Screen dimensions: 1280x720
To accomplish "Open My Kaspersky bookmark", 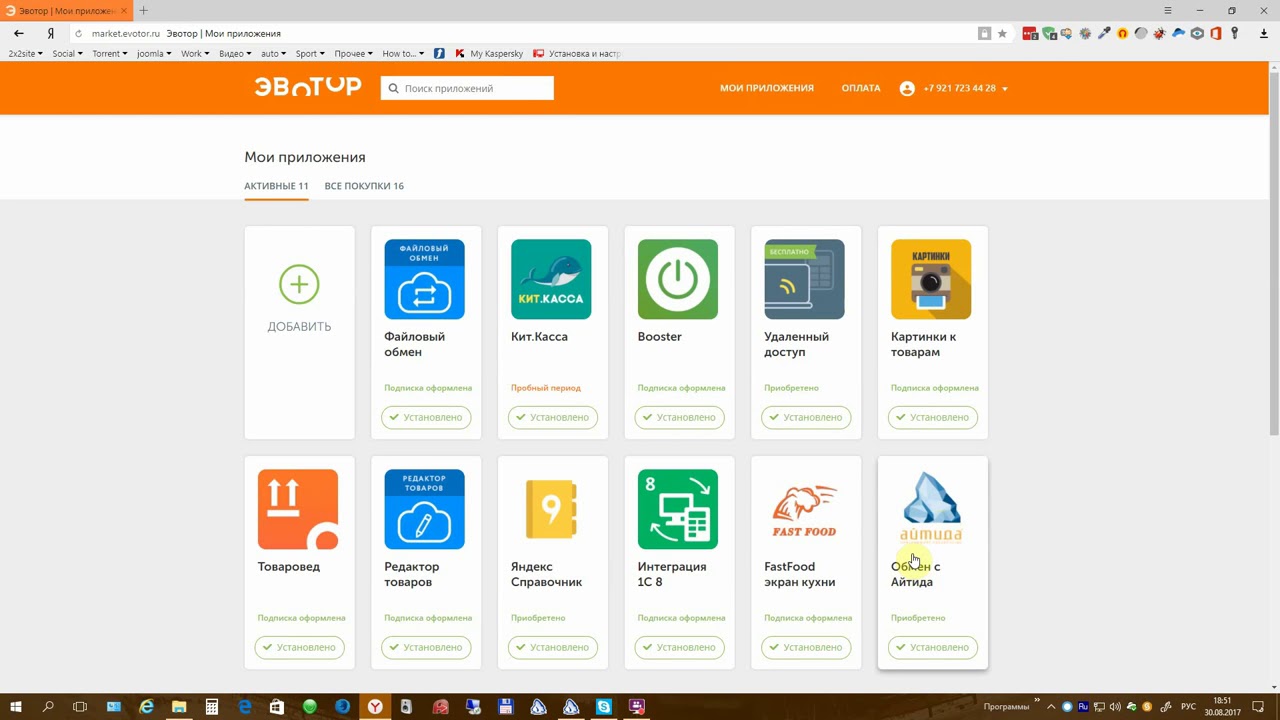I will 489,54.
